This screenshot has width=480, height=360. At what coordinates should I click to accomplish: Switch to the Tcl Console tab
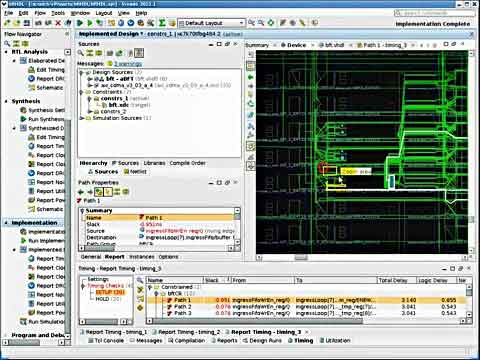(106, 341)
